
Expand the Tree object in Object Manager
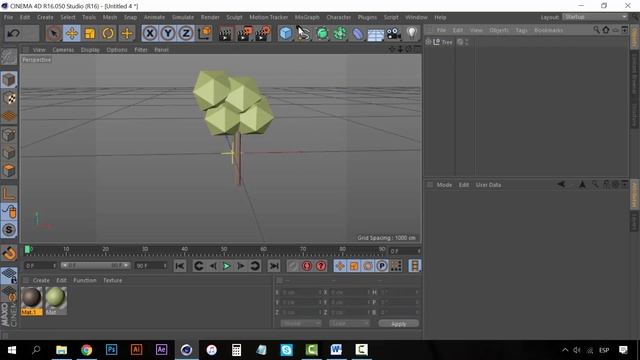428,42
